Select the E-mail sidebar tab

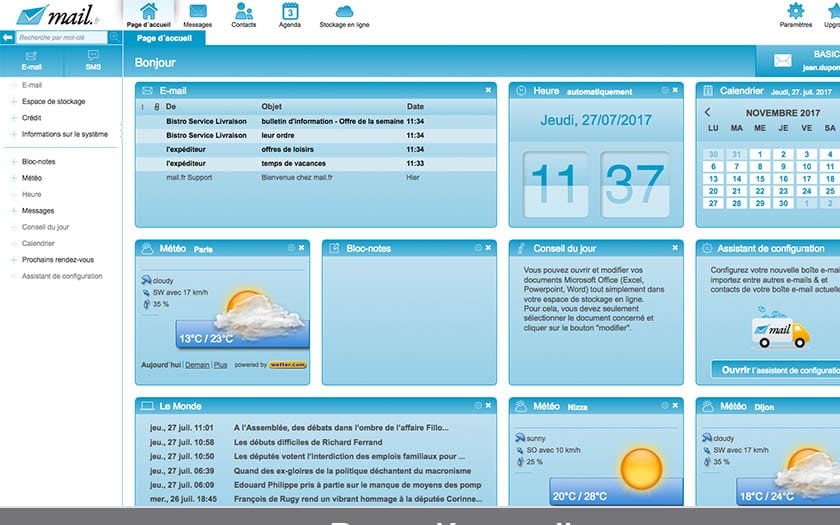coord(32,61)
